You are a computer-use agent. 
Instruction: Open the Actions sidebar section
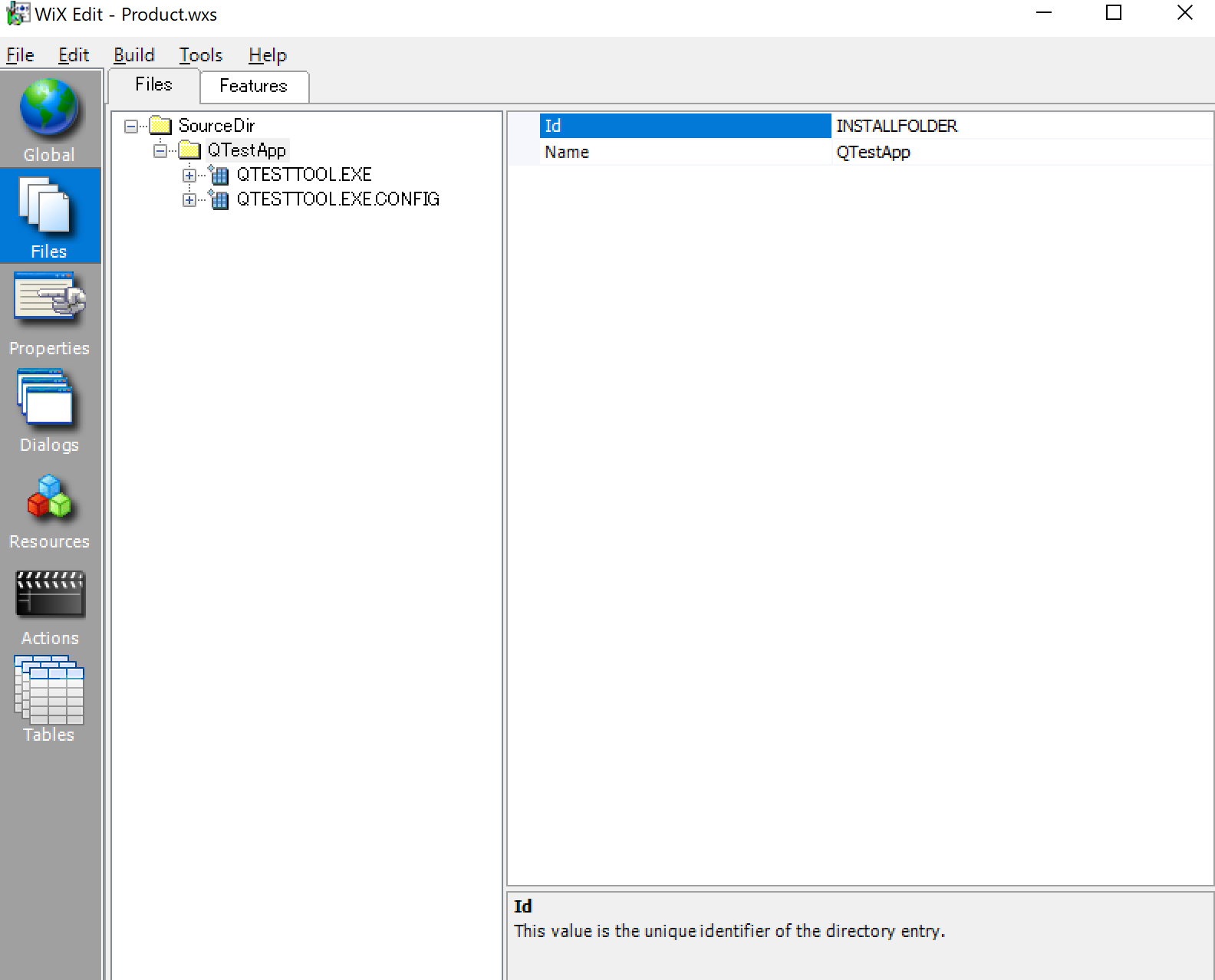point(49,603)
